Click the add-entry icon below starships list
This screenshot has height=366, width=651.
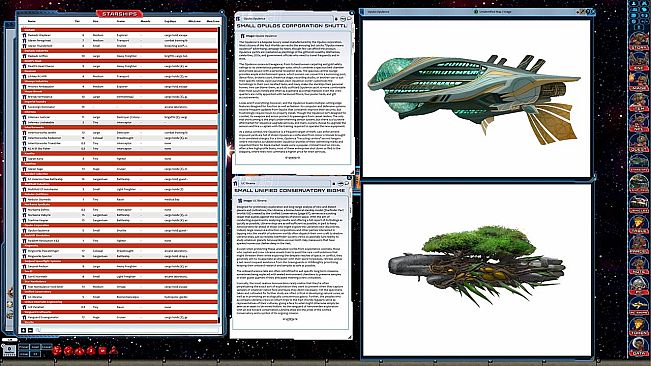[x=23, y=330]
